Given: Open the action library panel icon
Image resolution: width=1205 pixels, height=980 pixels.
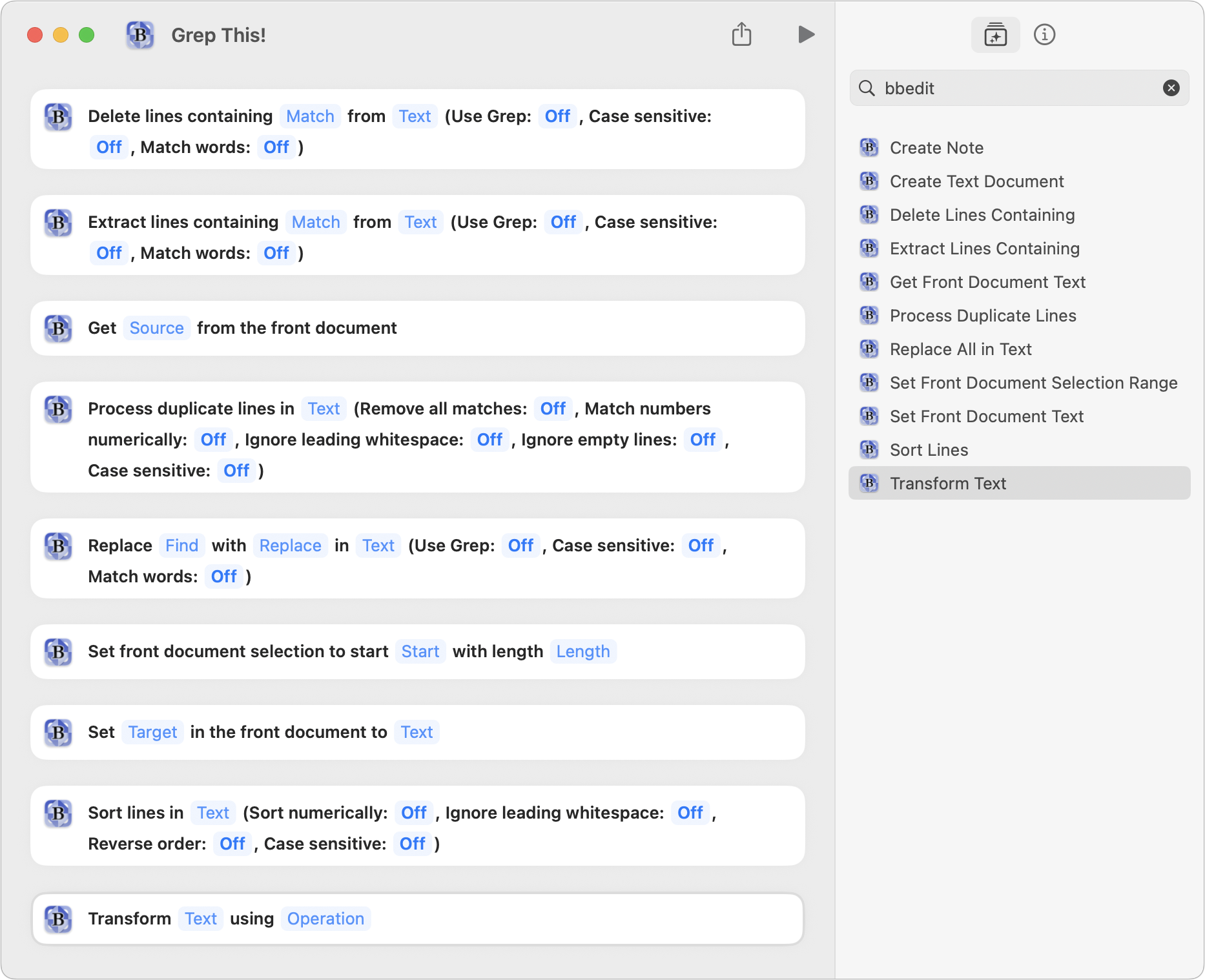Looking at the screenshot, I should pyautogui.click(x=995, y=35).
